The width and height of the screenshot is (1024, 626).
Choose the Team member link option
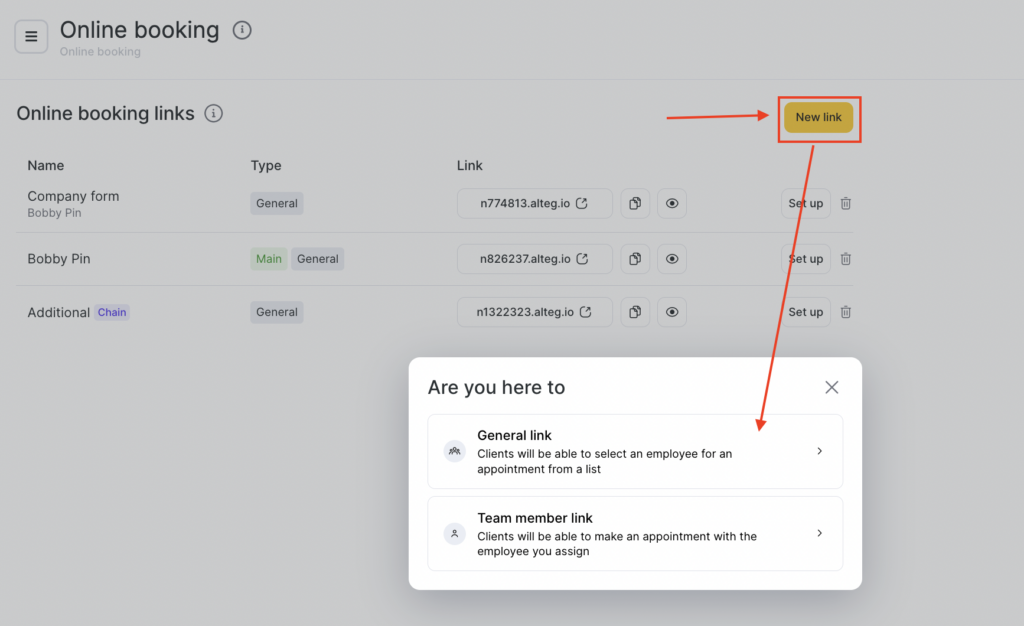click(635, 534)
